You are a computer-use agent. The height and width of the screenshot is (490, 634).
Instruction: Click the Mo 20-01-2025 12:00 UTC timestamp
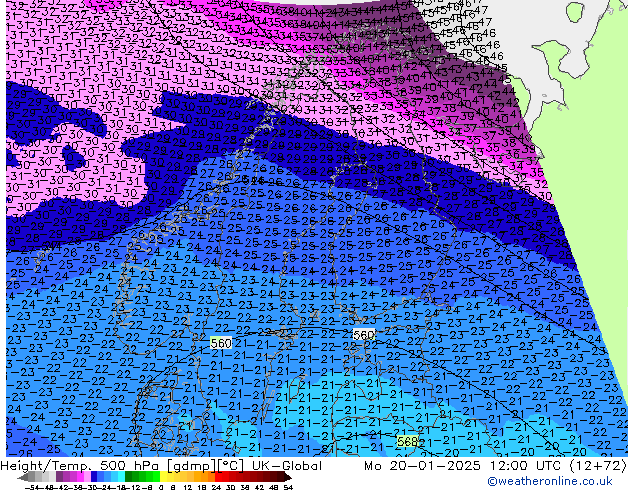click(x=462, y=466)
